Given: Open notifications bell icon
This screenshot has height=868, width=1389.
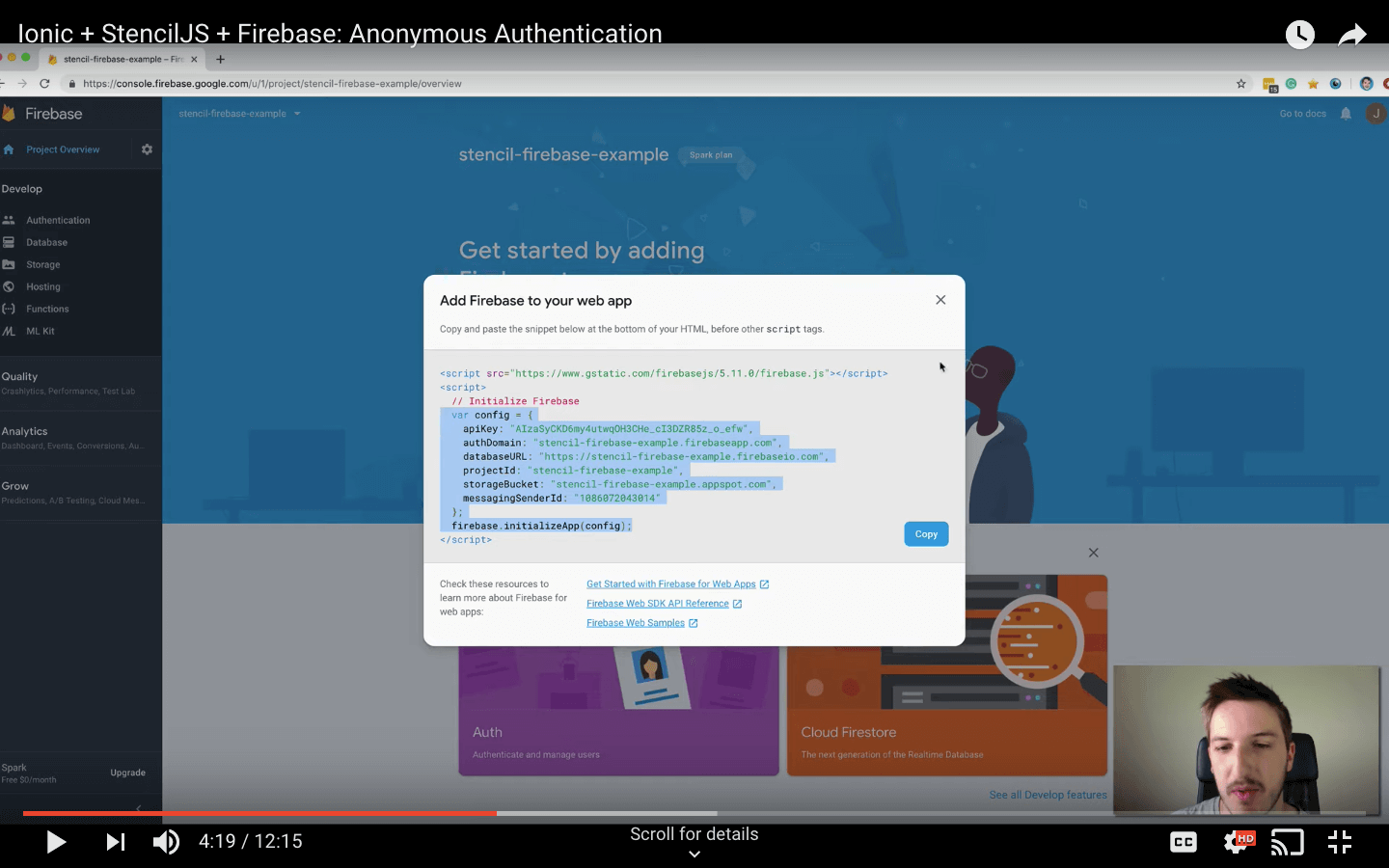Looking at the screenshot, I should 1346,114.
